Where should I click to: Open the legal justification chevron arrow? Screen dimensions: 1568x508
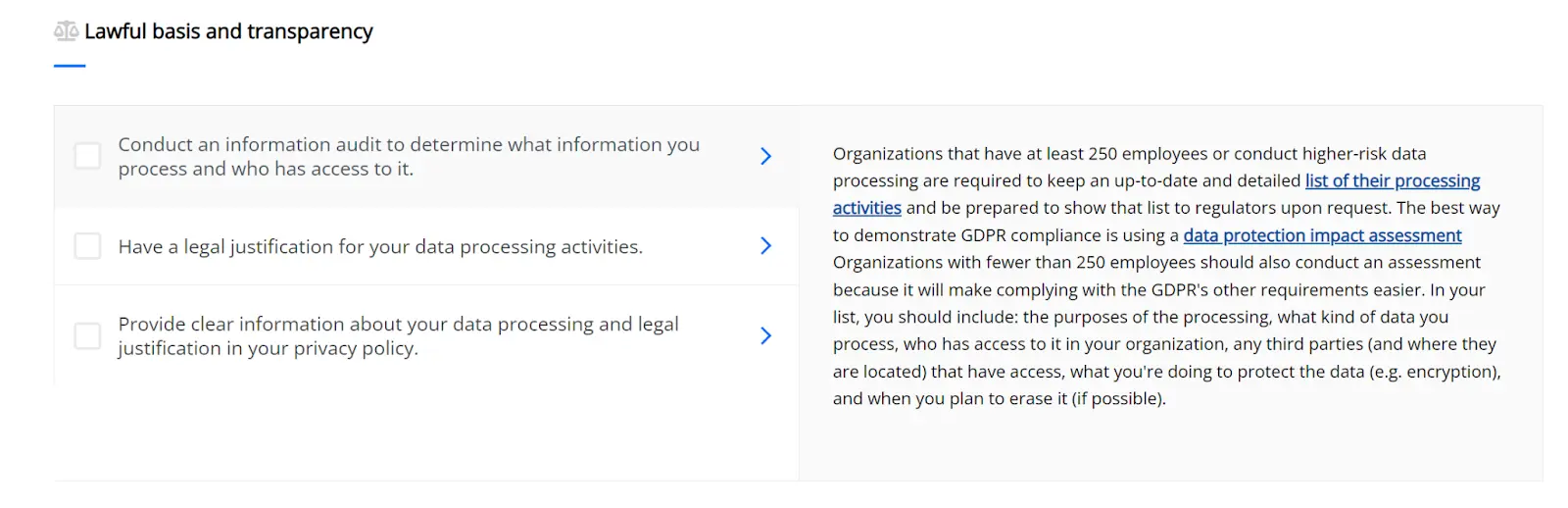(x=765, y=246)
